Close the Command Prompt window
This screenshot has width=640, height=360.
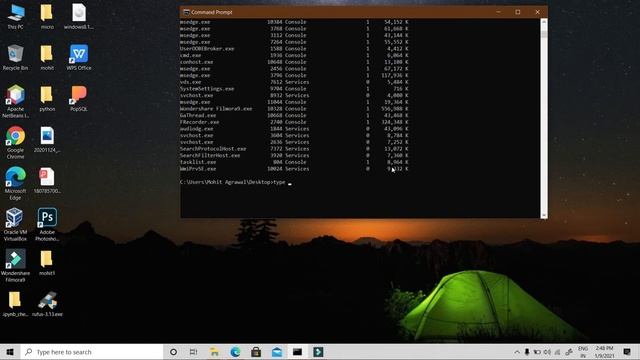tap(538, 12)
